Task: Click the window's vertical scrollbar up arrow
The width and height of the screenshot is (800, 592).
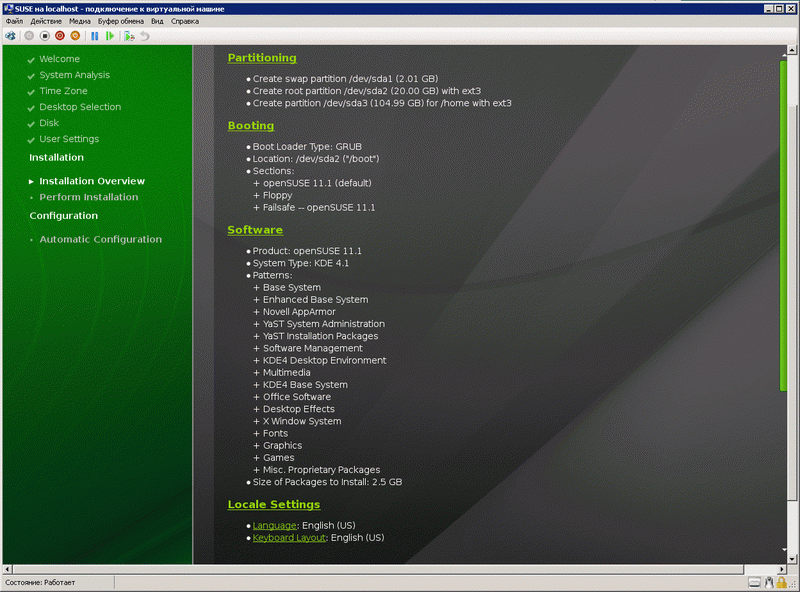Action: (792, 50)
